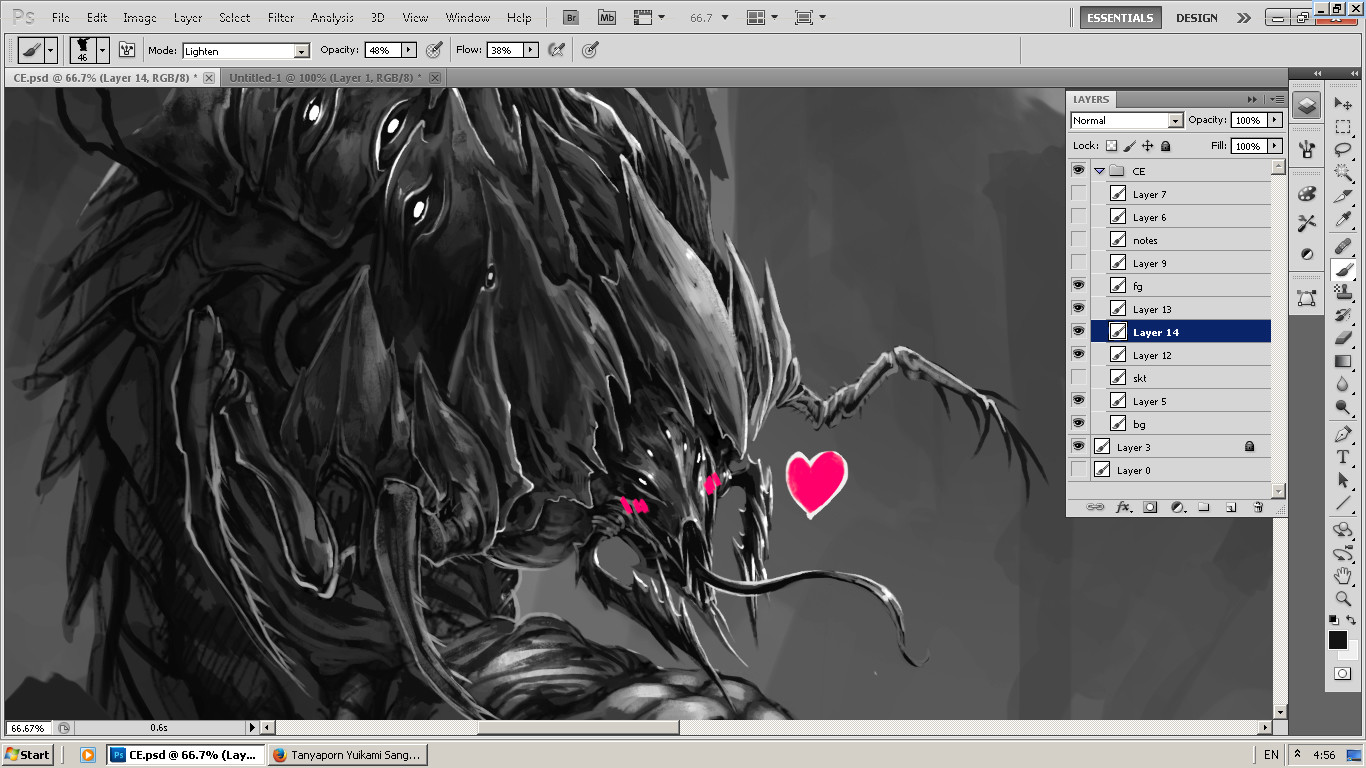Viewport: 1366px width, 768px height.
Task: Open the Color panel icon
Action: (1306, 195)
